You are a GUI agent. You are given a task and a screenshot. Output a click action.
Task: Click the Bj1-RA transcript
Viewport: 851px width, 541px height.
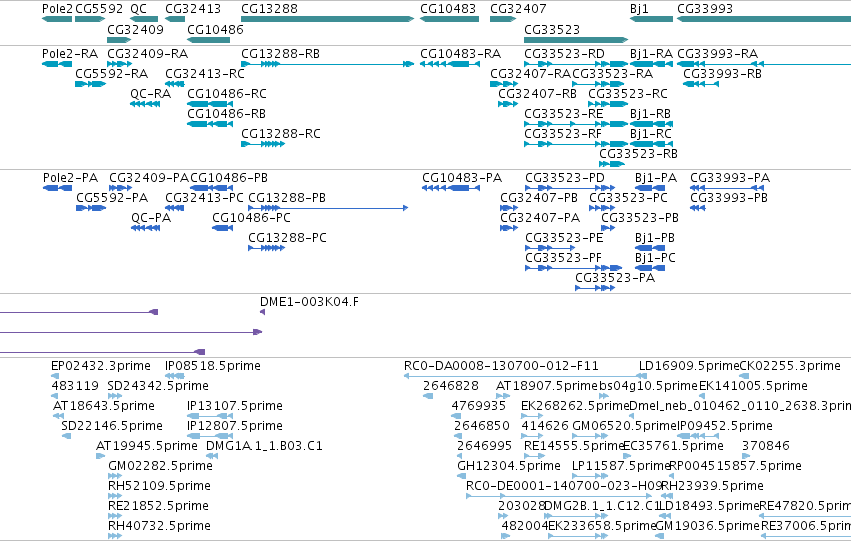[651, 64]
